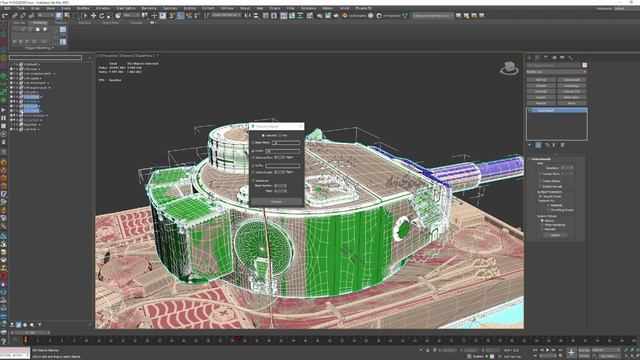
Task: Switch to the Hierarchy command panel tab
Action: point(546,58)
